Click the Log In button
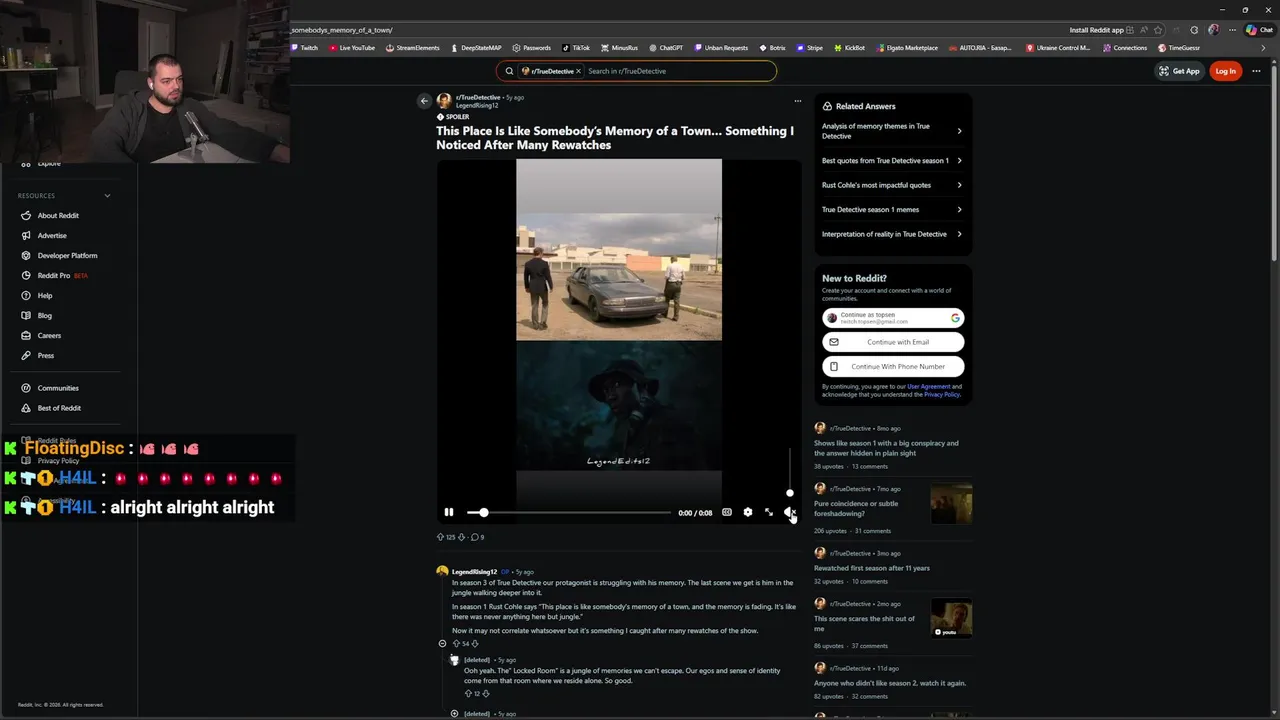1280x720 pixels. pyautogui.click(x=1225, y=71)
